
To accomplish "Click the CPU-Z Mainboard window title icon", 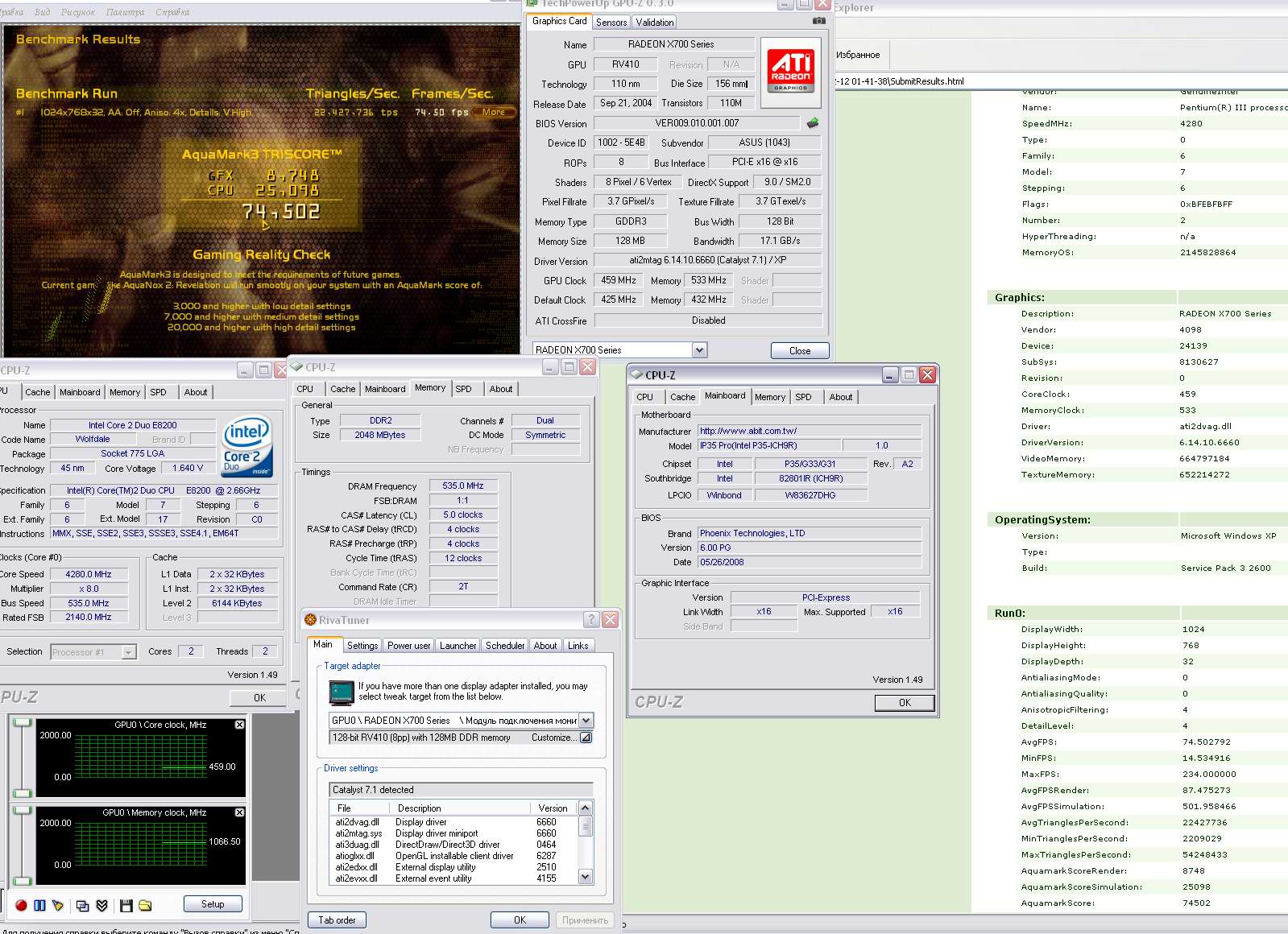I will coord(637,375).
